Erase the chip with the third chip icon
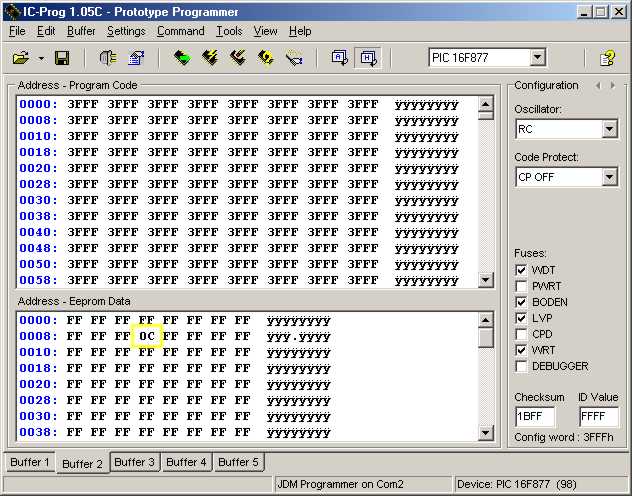Screen dimensions: 632x496 click(238, 58)
